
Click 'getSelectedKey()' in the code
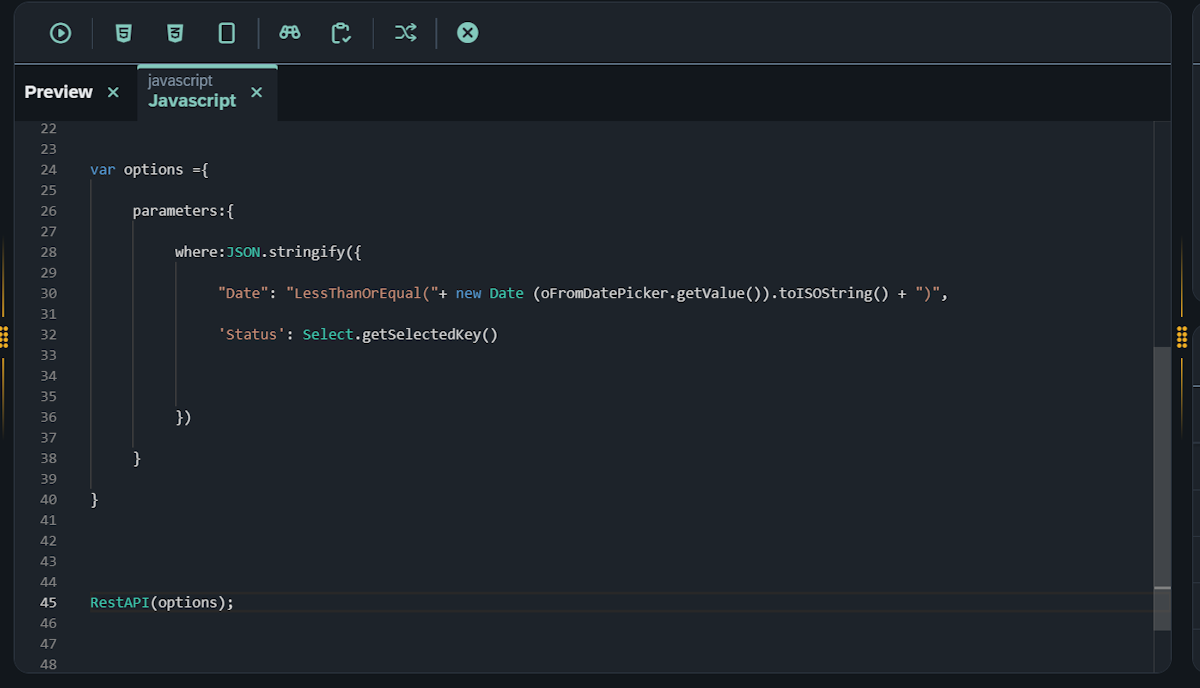pyautogui.click(x=430, y=334)
